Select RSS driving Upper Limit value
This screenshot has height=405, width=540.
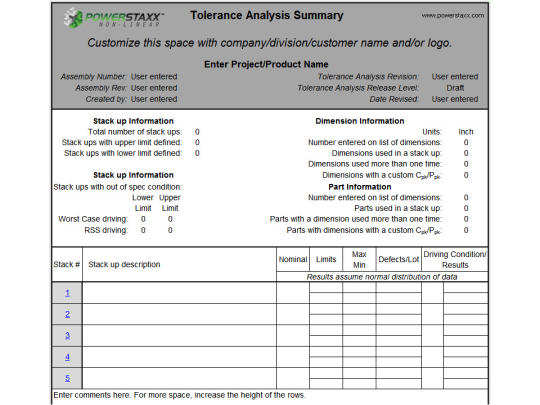[170, 230]
